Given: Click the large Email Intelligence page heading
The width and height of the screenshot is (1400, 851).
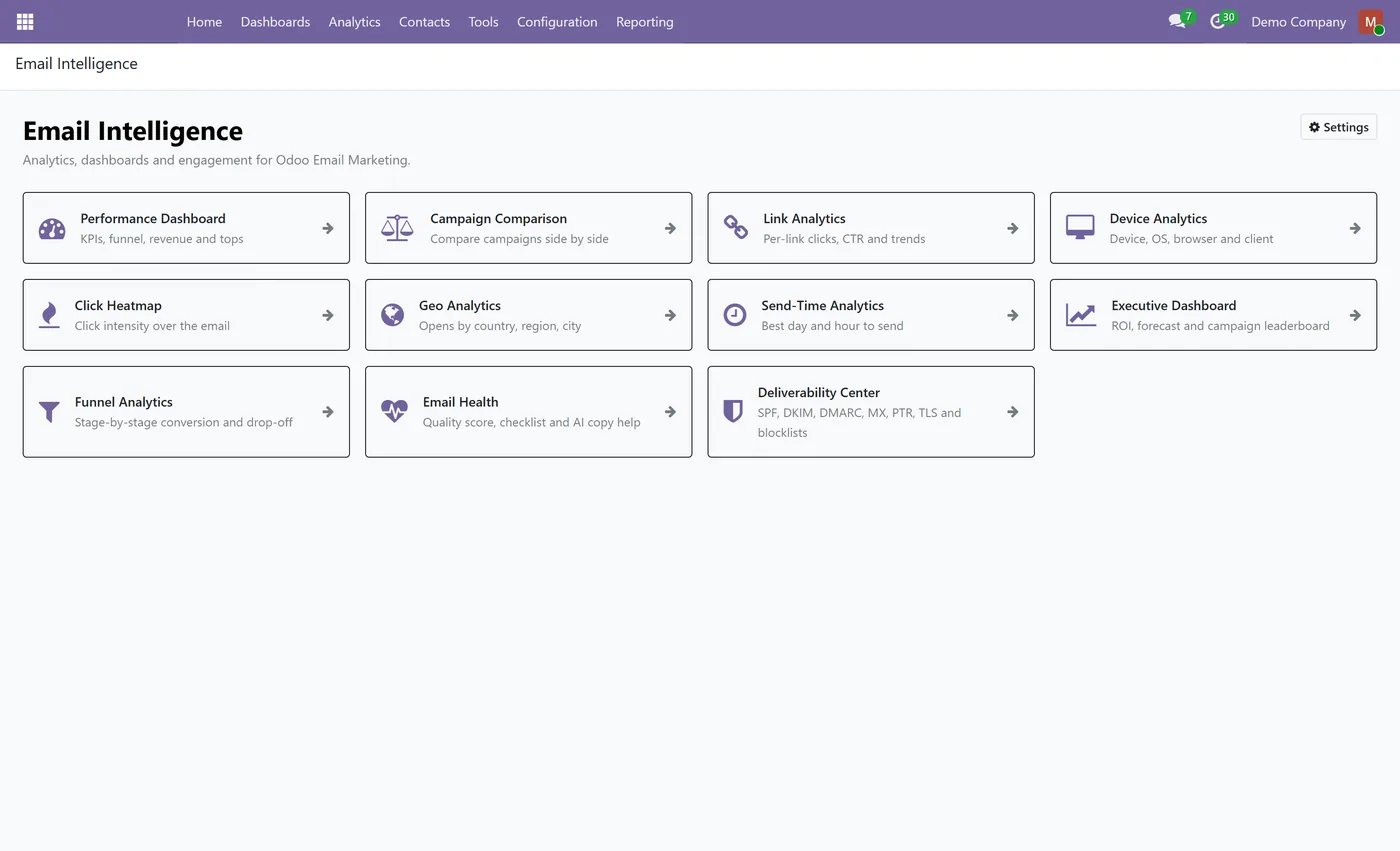Looking at the screenshot, I should 133,131.
